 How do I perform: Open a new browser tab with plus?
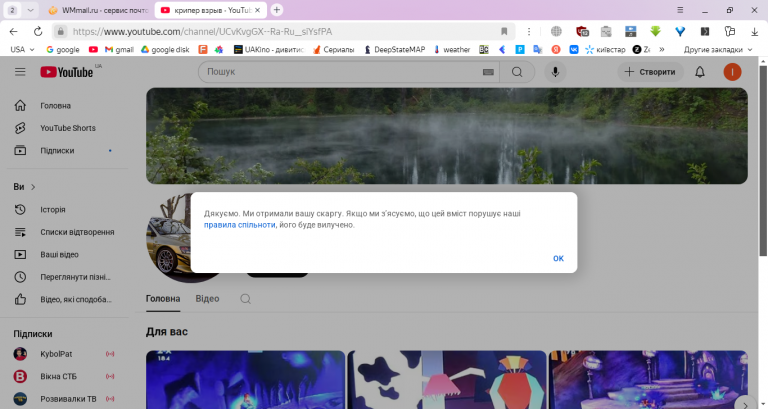(277, 10)
